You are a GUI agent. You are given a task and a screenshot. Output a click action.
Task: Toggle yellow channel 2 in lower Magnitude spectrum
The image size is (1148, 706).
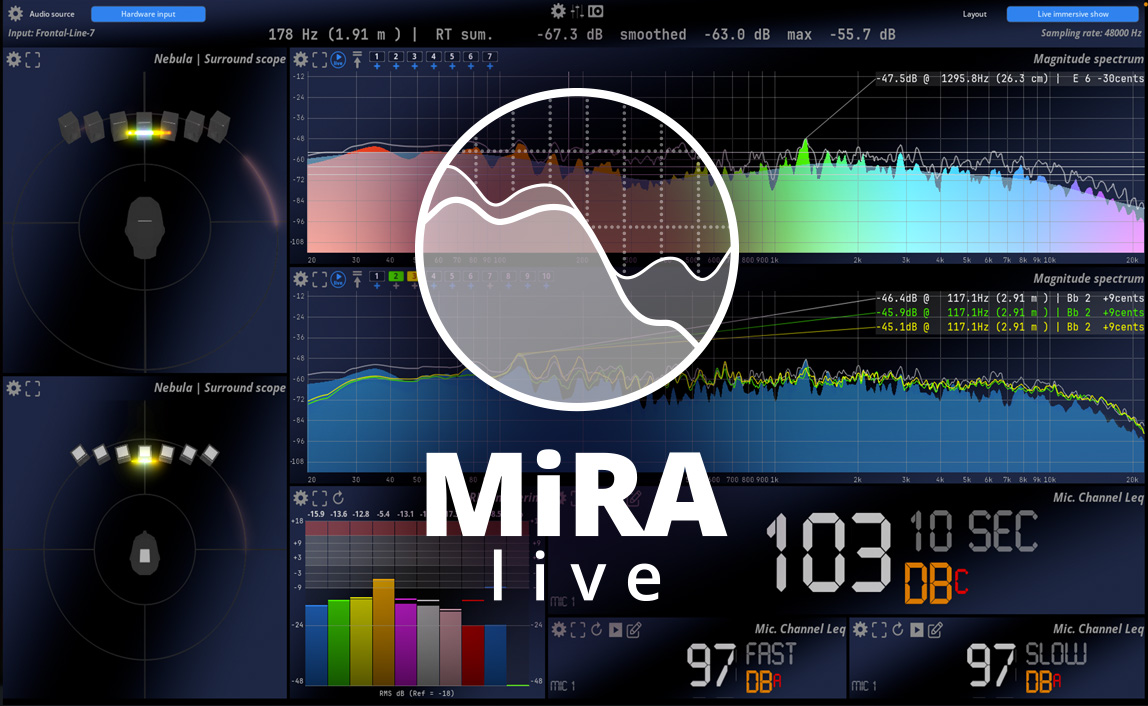[x=395, y=277]
